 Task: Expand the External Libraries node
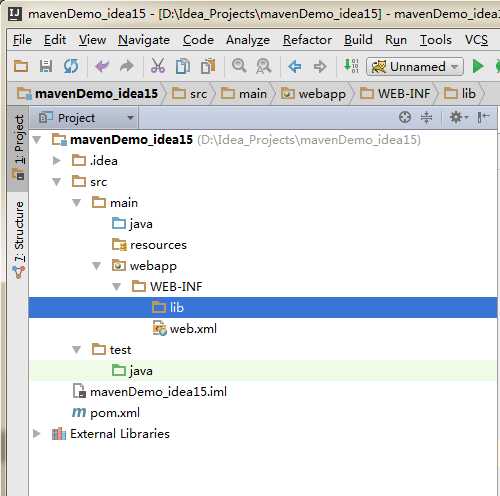click(37, 434)
